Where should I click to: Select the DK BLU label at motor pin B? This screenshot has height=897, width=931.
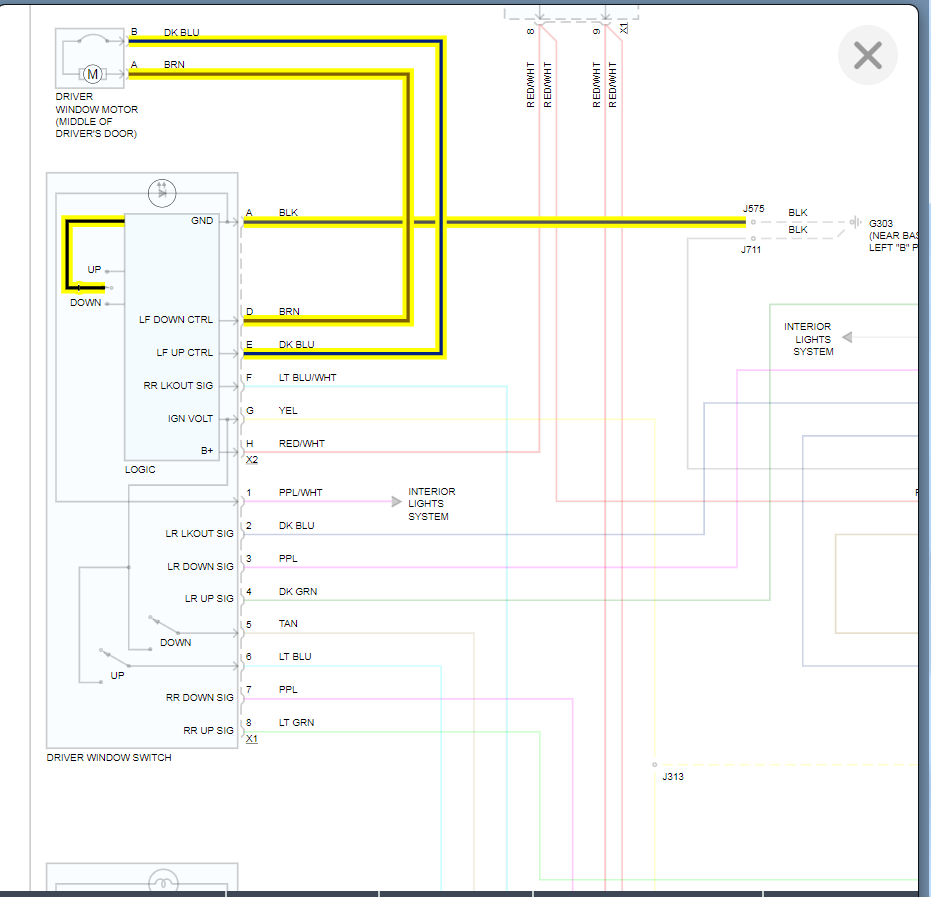[182, 33]
